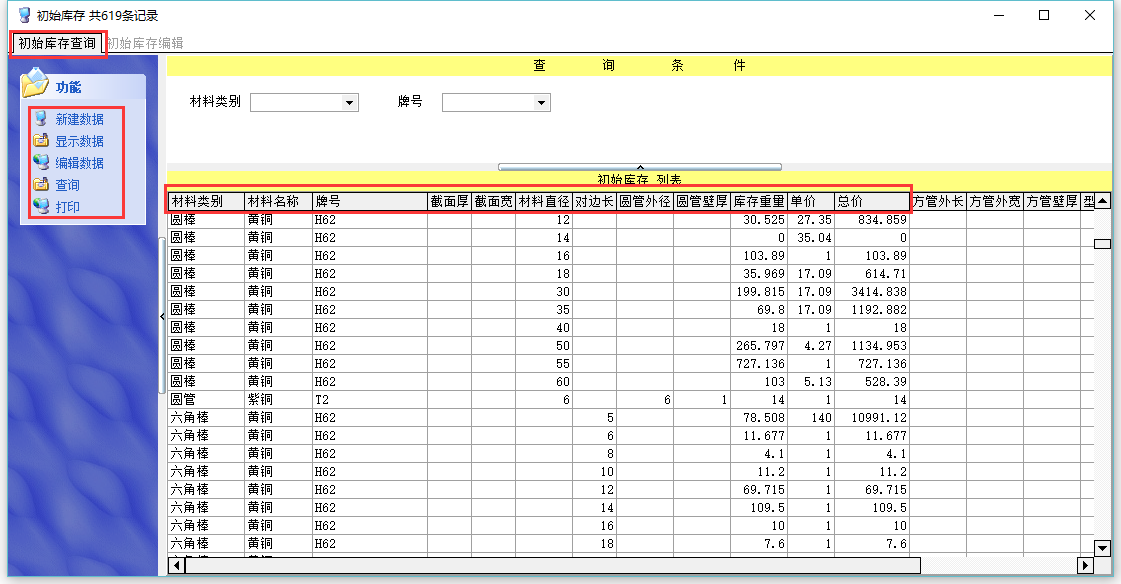Image resolution: width=1121 pixels, height=584 pixels.
Task: Select the total price cell 10991.12
Action: point(872,417)
